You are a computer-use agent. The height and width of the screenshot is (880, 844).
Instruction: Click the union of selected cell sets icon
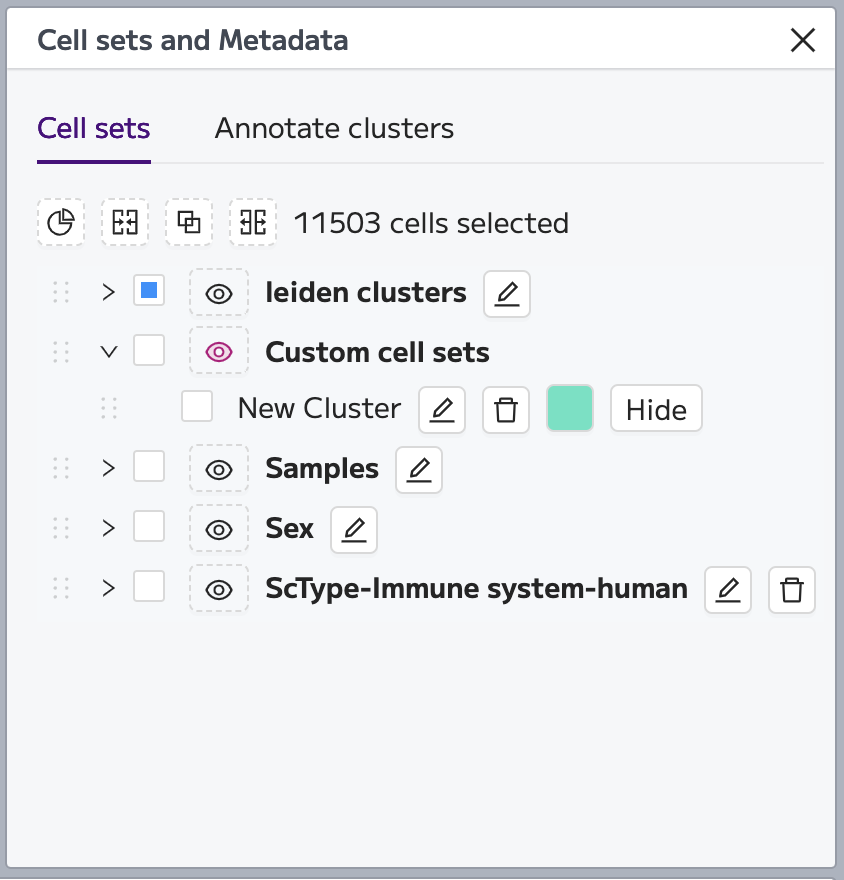125,222
